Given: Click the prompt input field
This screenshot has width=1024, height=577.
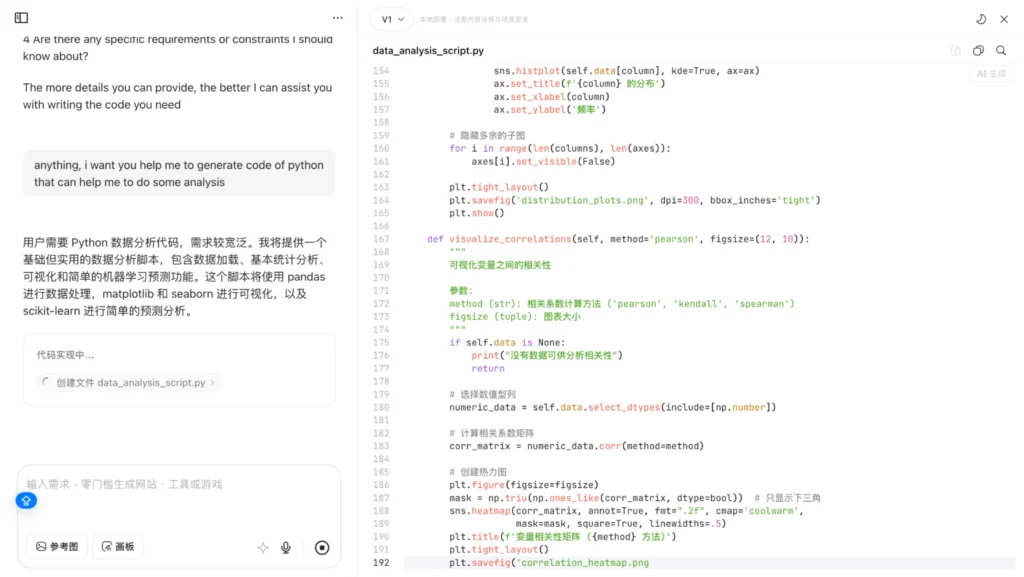Looking at the screenshot, I should click(180, 490).
